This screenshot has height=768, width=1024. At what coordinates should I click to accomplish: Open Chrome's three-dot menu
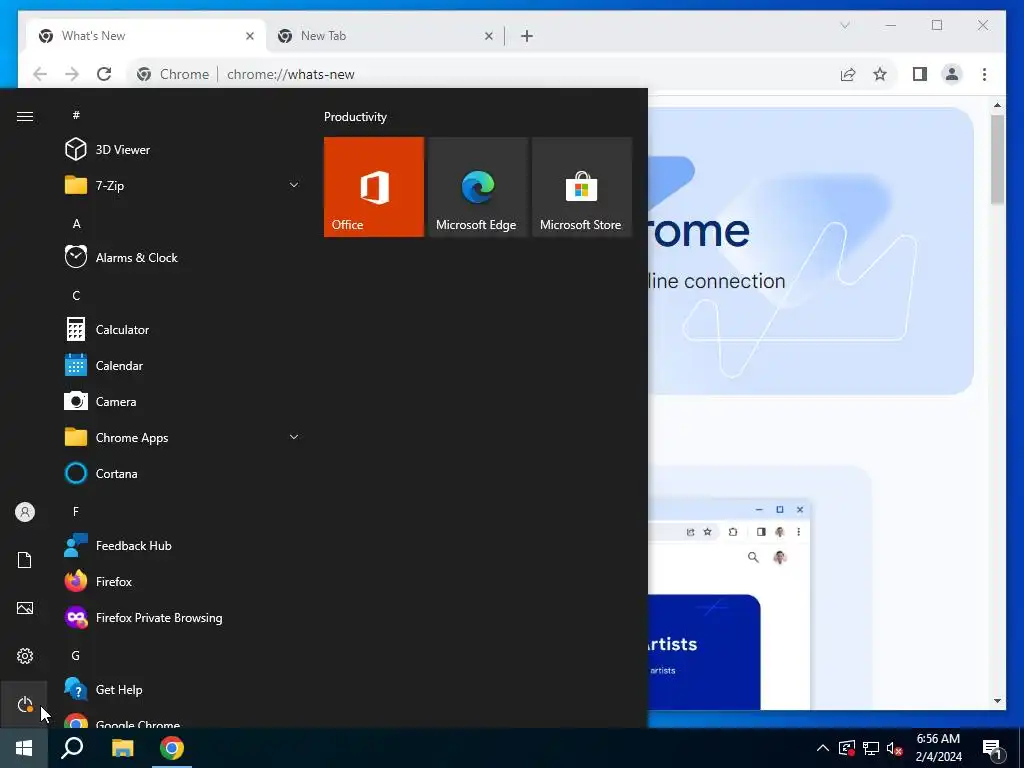[x=984, y=74]
